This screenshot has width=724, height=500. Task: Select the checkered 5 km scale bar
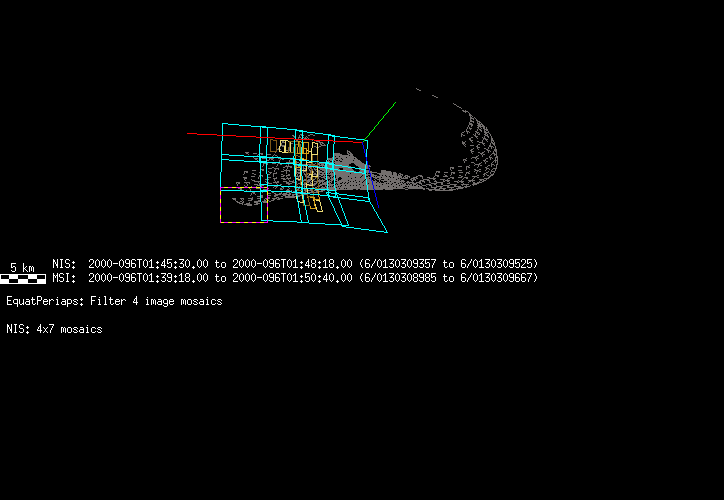tap(22, 278)
